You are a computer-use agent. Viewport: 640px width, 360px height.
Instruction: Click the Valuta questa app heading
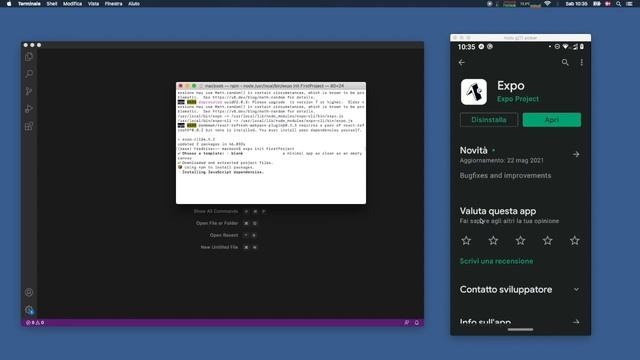(x=498, y=211)
